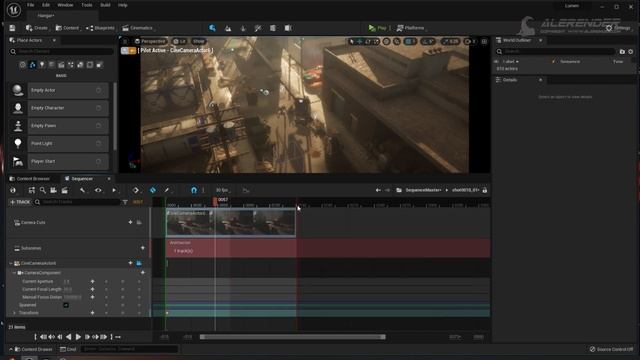Select the viewport select-mode cursor icon
This screenshot has width=640, height=360.
[352, 41]
